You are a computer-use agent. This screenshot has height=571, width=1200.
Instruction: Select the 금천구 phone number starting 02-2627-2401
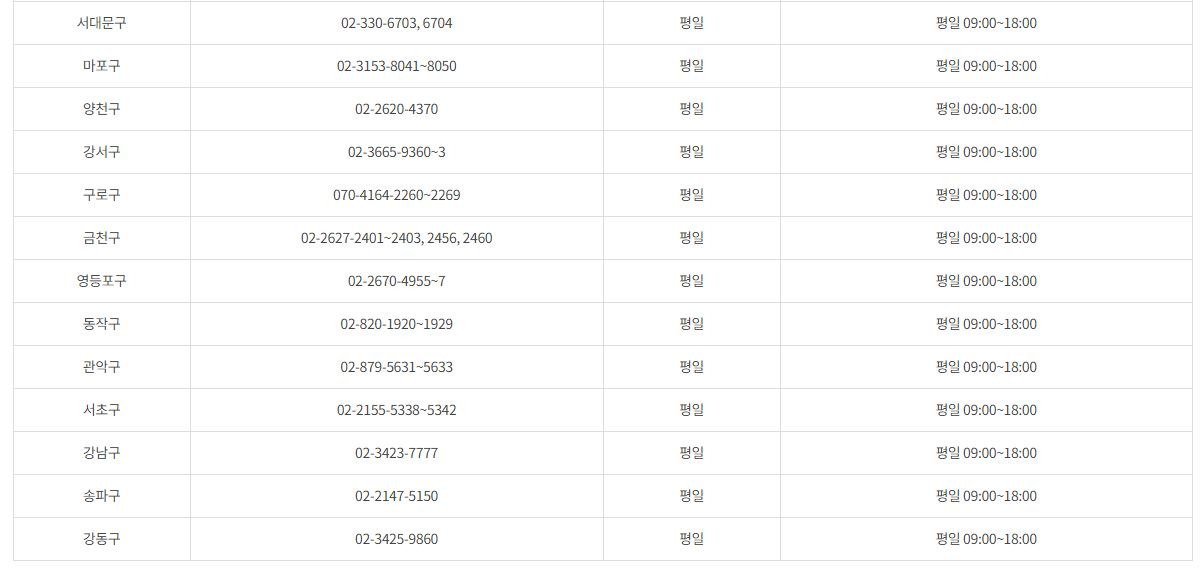click(x=397, y=238)
